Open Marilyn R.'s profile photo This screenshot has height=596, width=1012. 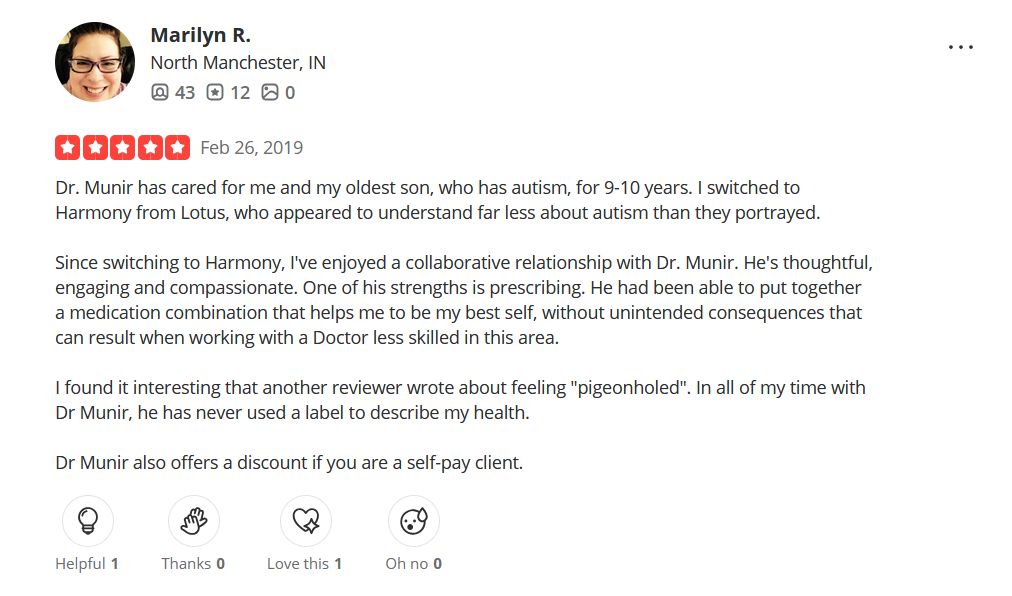[x=94, y=62]
